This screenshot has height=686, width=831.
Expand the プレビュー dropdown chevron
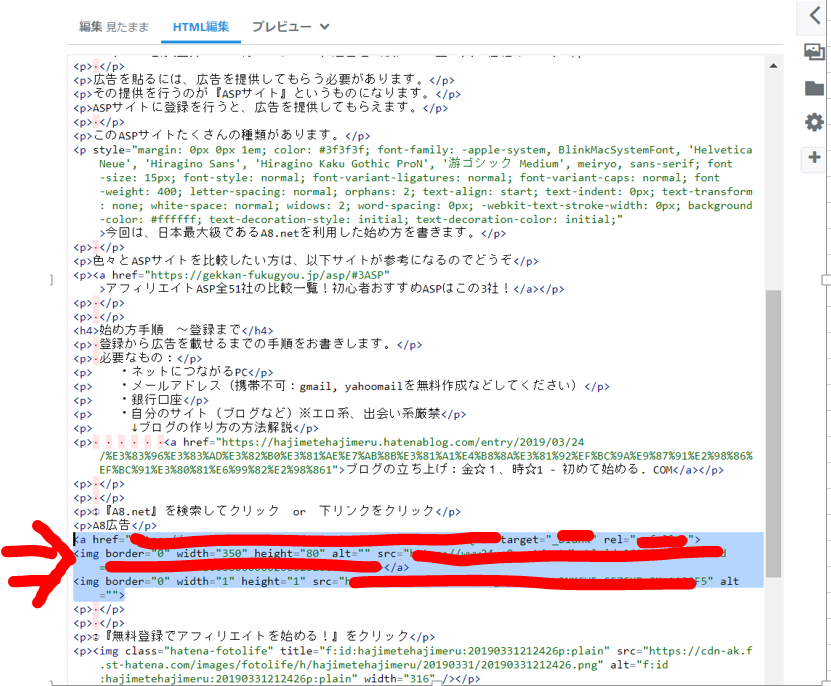point(324,27)
